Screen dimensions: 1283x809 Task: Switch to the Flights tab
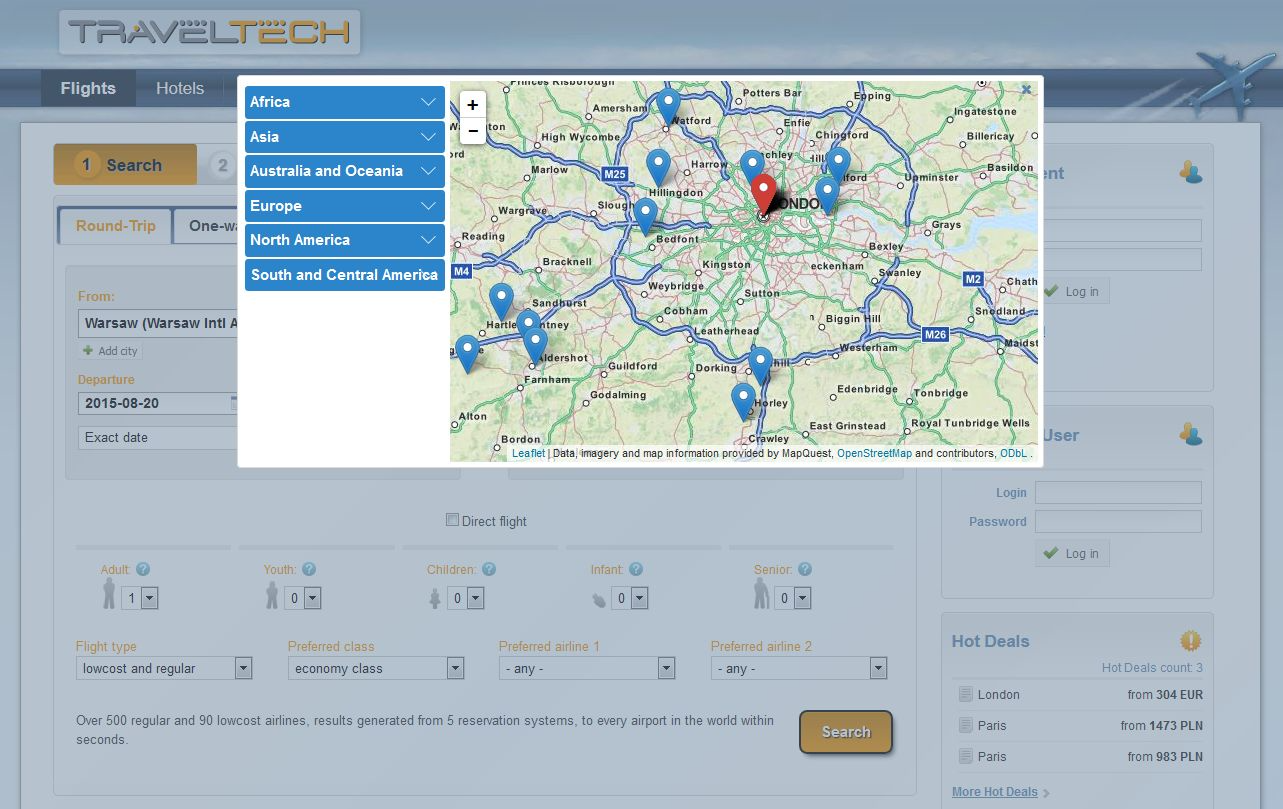tap(88, 88)
